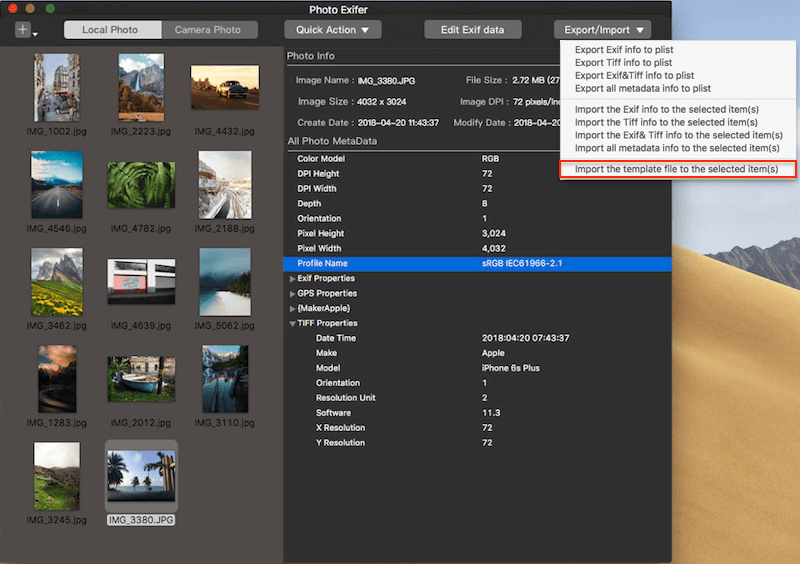Click the Image Size value 4032 x 3024

coord(382,102)
